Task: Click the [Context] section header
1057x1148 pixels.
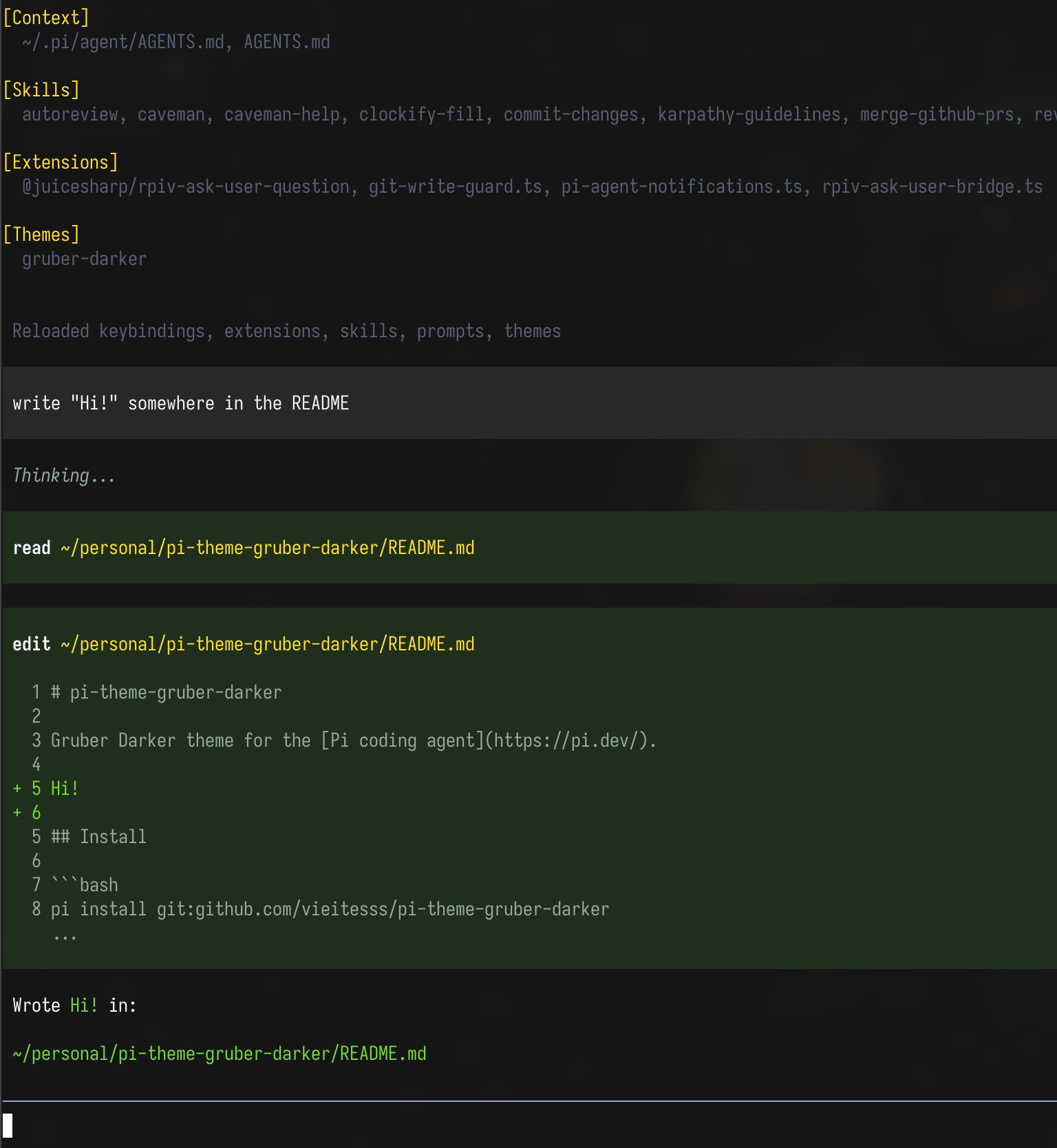Action: pyautogui.click(x=46, y=18)
